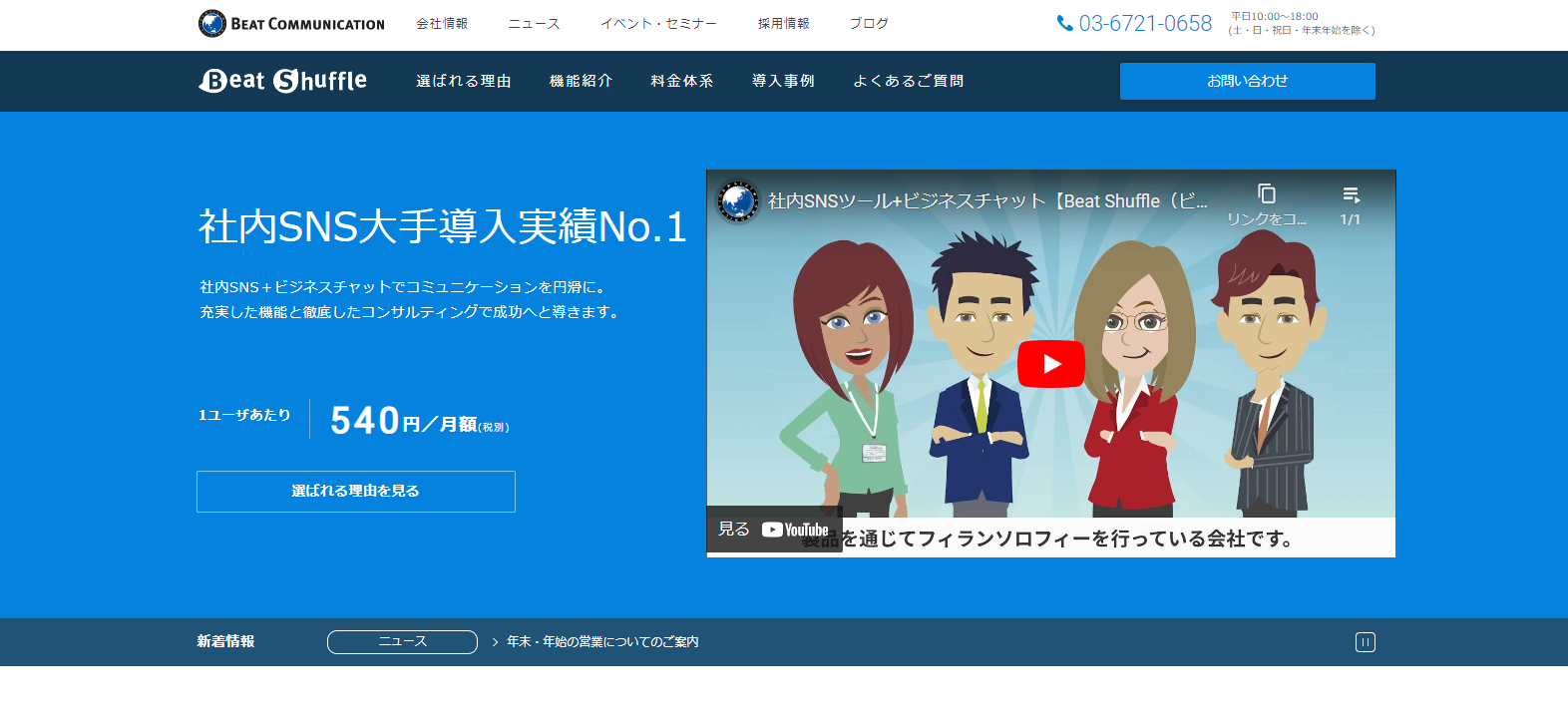Select the ニュース category pill
1568x721 pixels.
click(402, 642)
